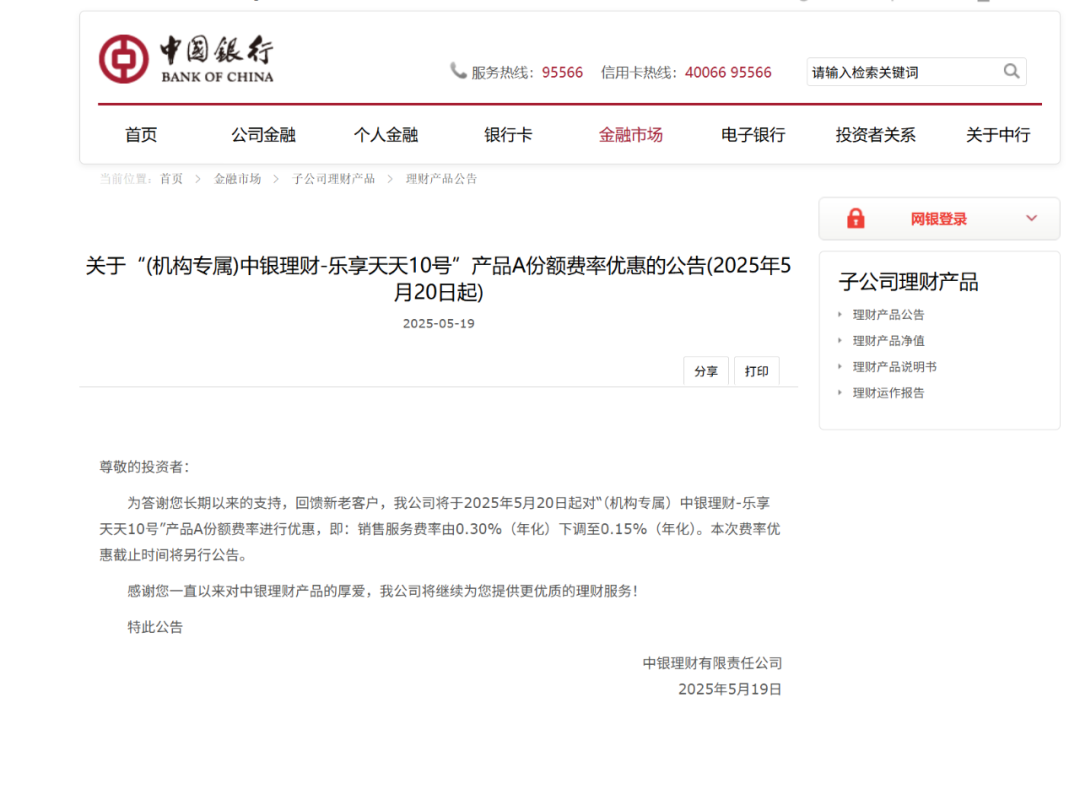Go to 理财产品公告 in the breadcrumb
This screenshot has width=1080, height=789.
click(442, 179)
